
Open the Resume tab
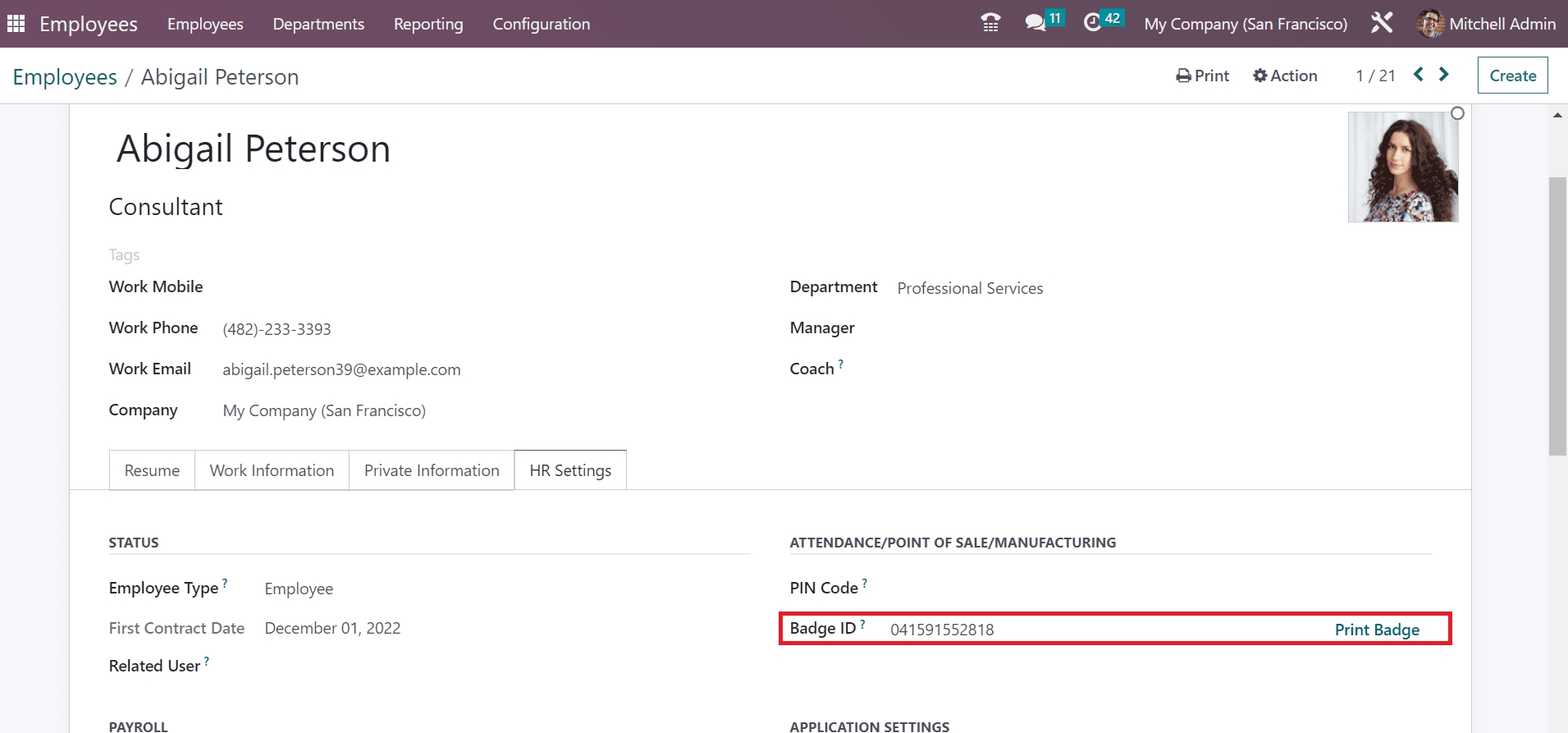point(152,470)
